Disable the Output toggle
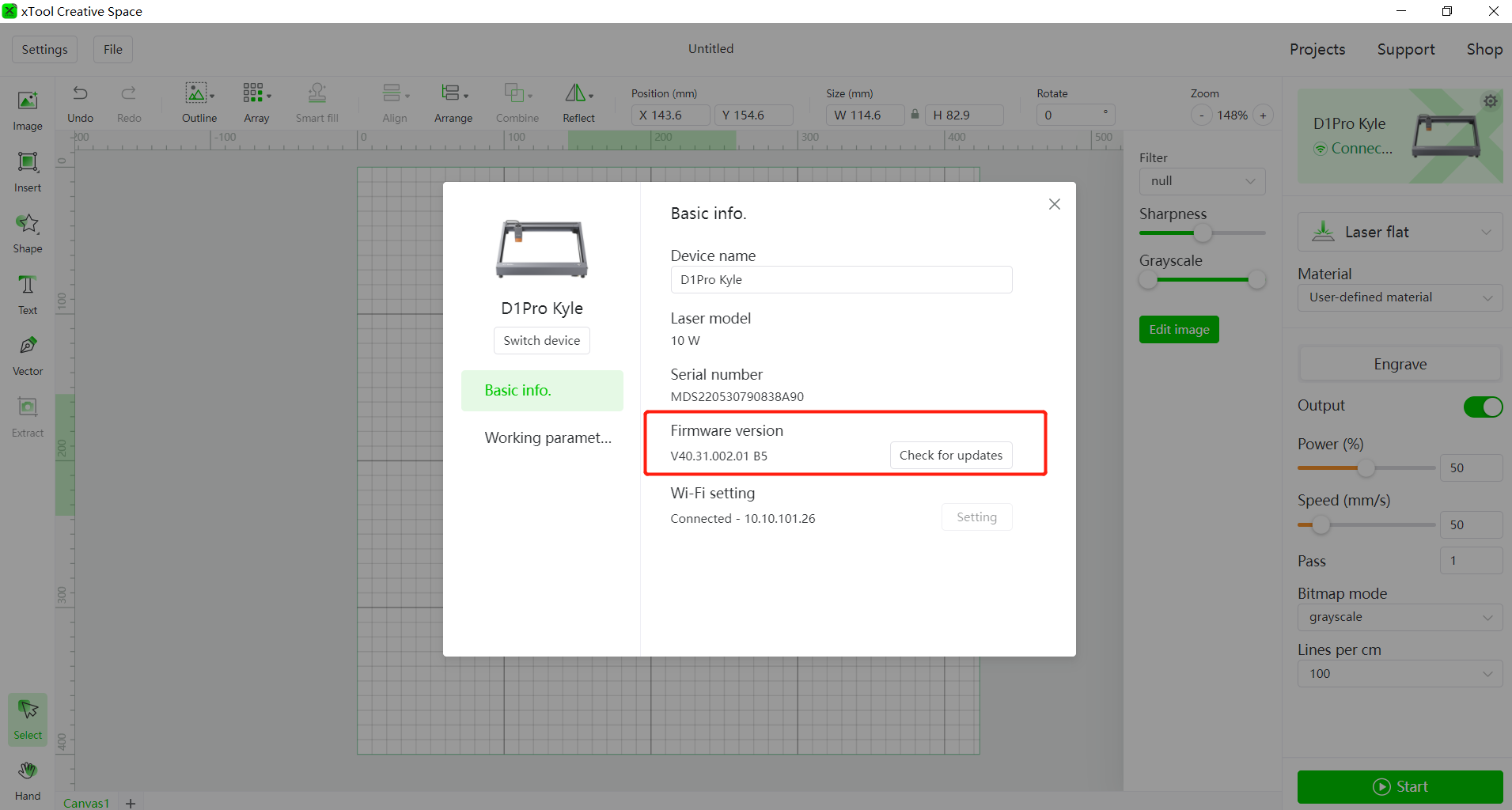Image resolution: width=1512 pixels, height=810 pixels. pos(1483,407)
